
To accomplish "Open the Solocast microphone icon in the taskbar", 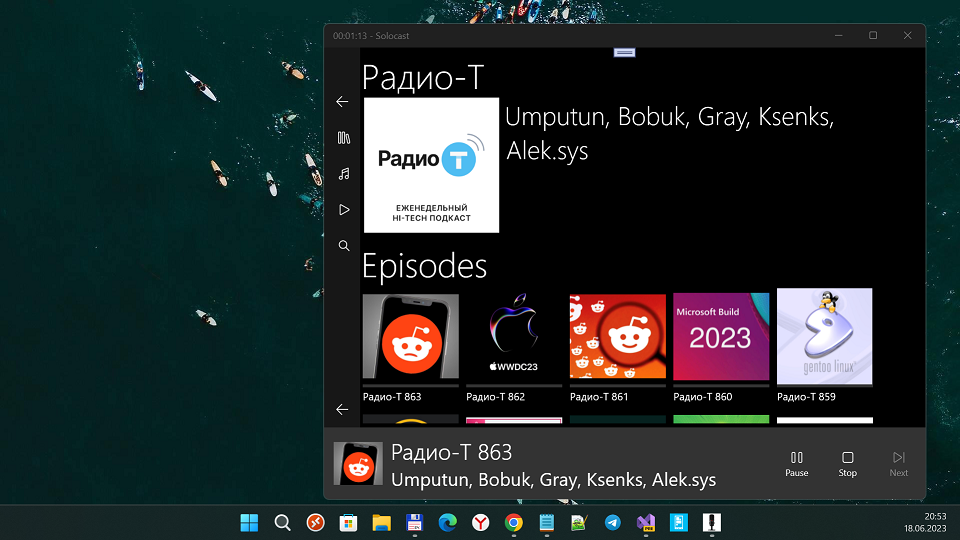I will 711,523.
